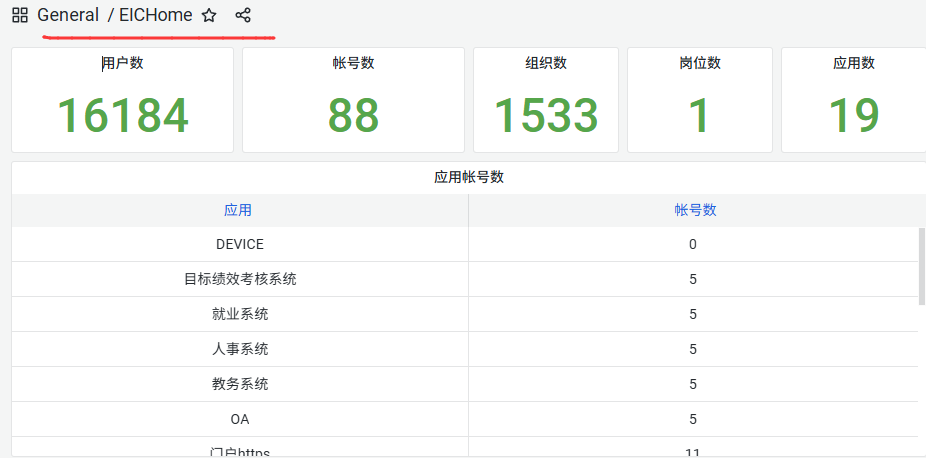The image size is (926, 458).
Task: Click count 5 in 人事系统 row
Action: click(693, 349)
